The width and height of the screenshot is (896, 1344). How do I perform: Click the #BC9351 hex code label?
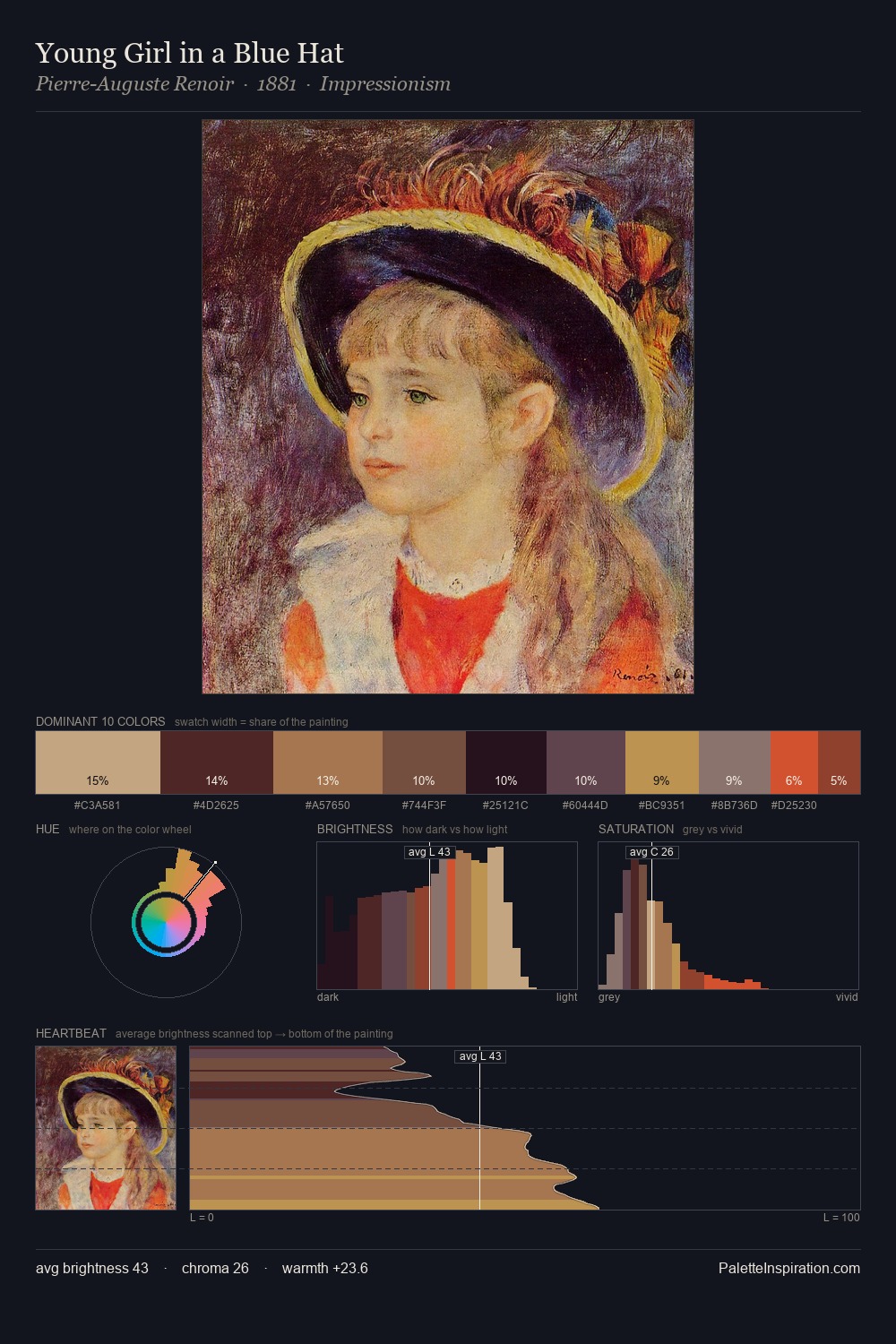(x=662, y=806)
